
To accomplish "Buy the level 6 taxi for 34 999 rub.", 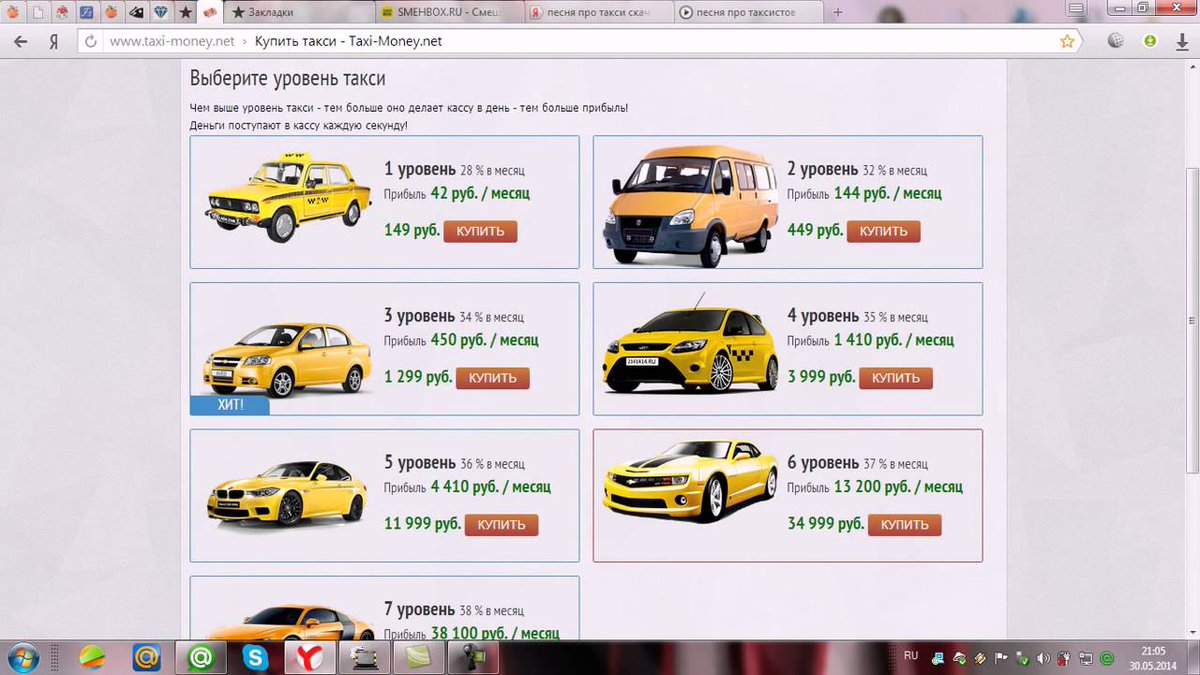I will (905, 525).
